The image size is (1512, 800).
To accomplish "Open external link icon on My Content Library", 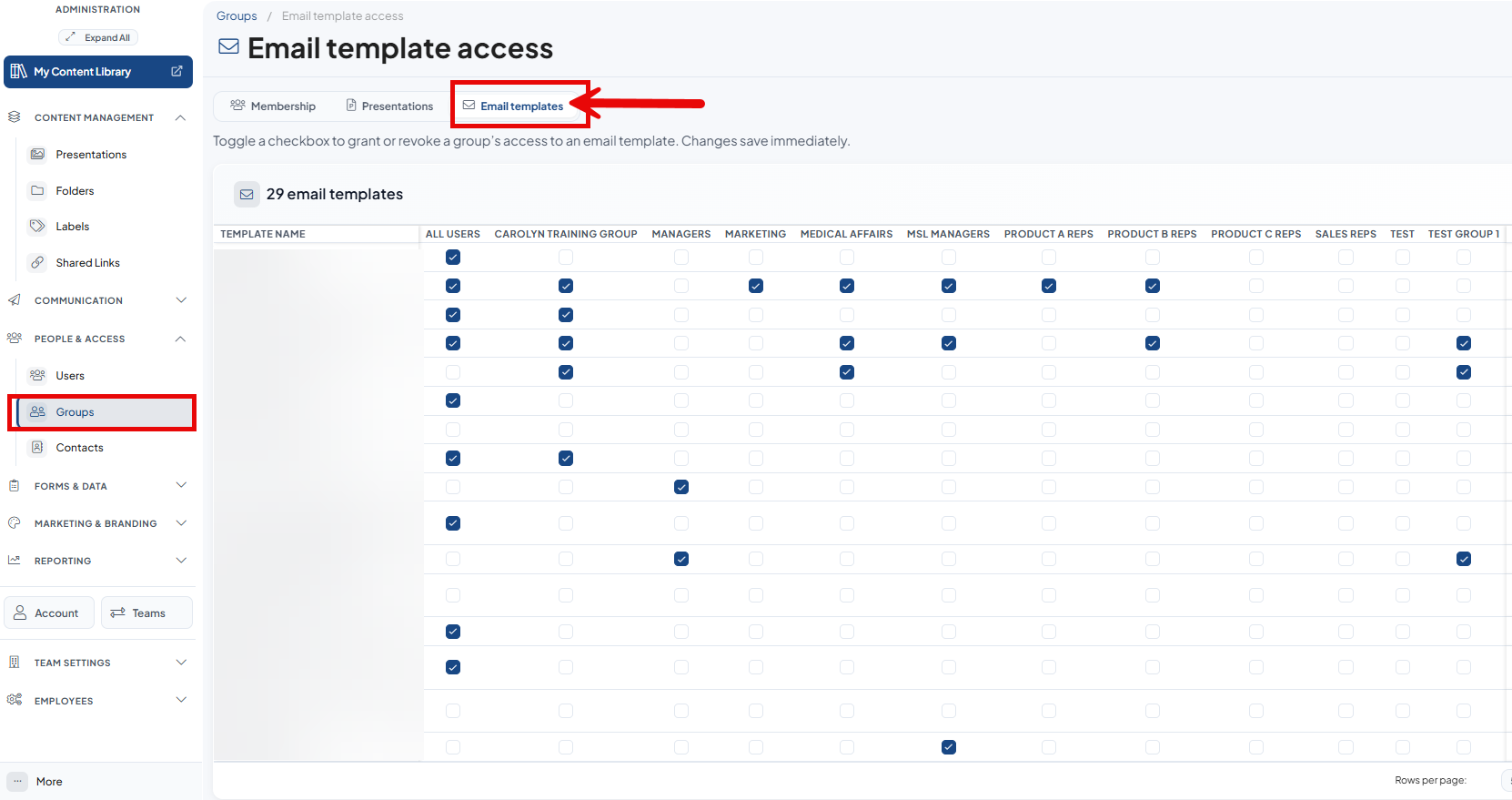I will pyautogui.click(x=176, y=71).
